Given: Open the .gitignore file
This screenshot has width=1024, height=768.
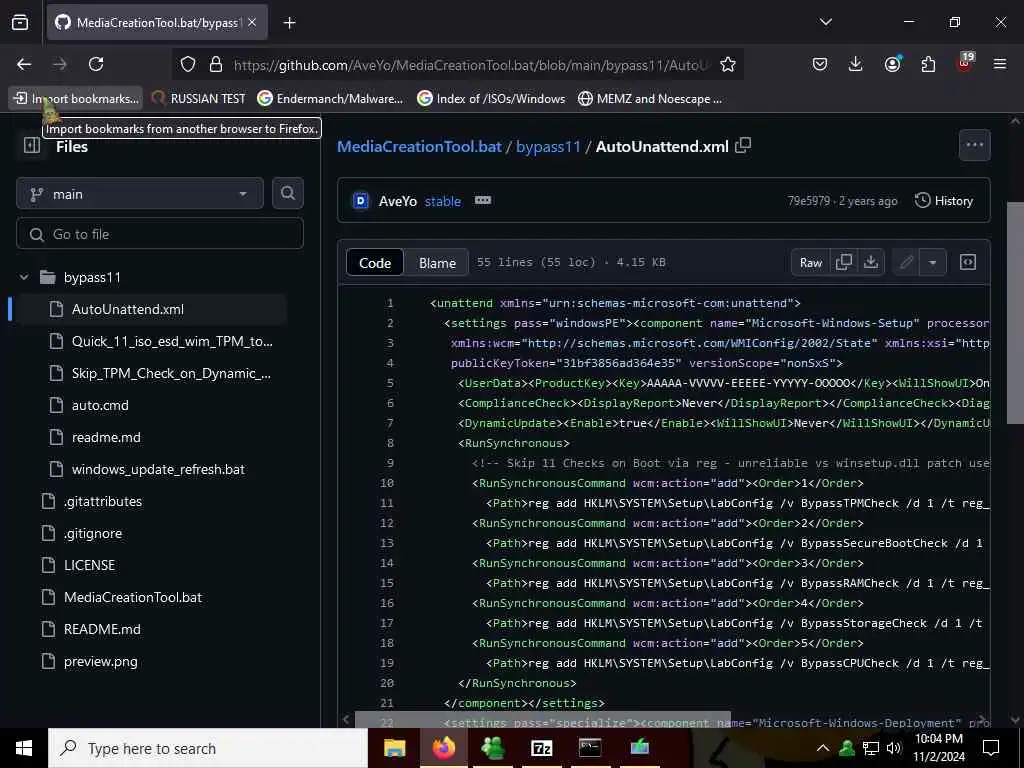Looking at the screenshot, I should click(x=93, y=533).
